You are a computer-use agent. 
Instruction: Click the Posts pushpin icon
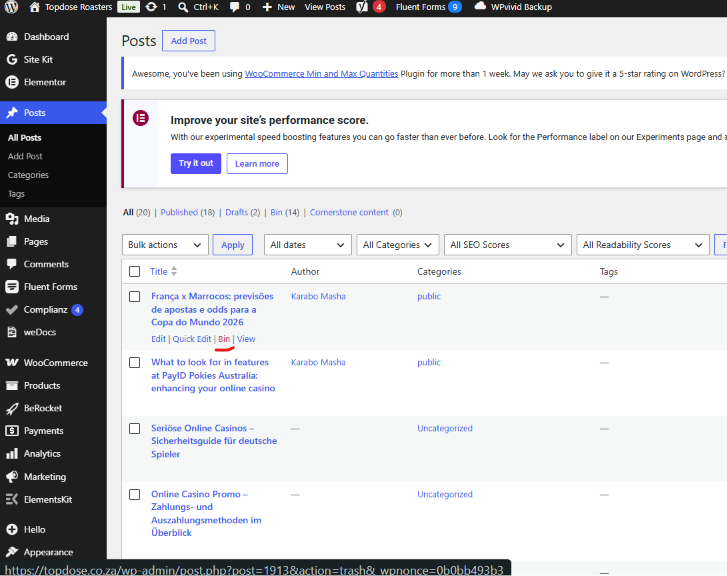12,113
